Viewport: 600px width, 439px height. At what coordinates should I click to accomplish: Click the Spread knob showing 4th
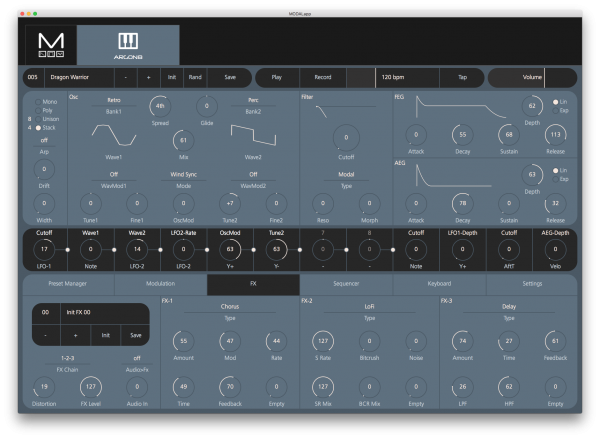160,106
